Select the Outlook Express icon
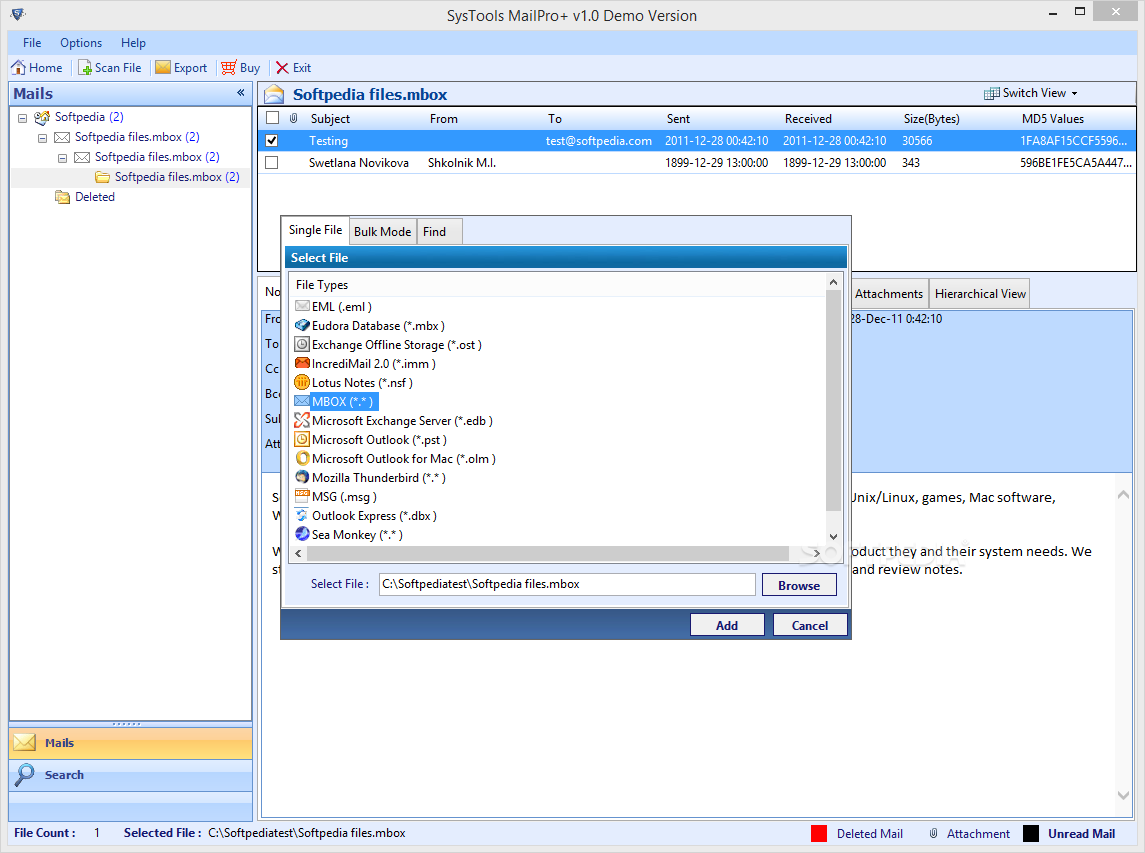Viewport: 1145px width, 853px height. coord(302,515)
